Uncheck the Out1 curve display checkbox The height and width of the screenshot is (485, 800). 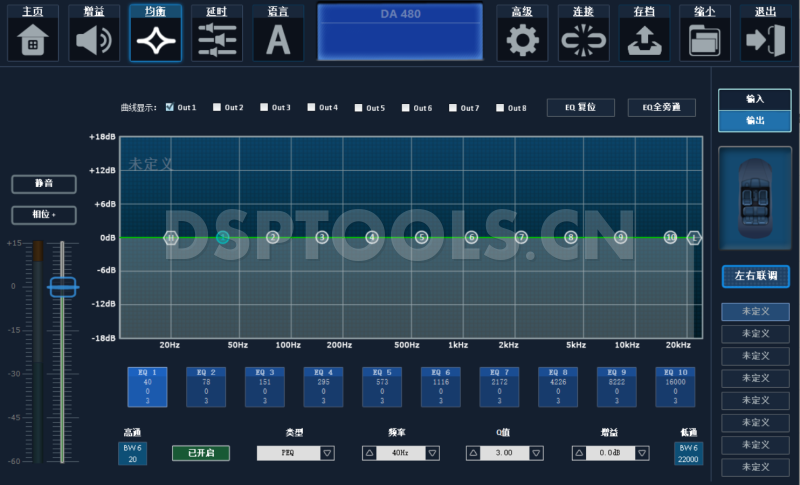tap(169, 107)
